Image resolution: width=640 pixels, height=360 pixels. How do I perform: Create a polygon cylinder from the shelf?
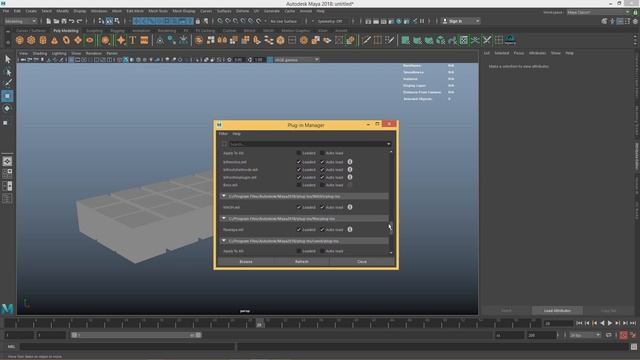click(x=43, y=40)
